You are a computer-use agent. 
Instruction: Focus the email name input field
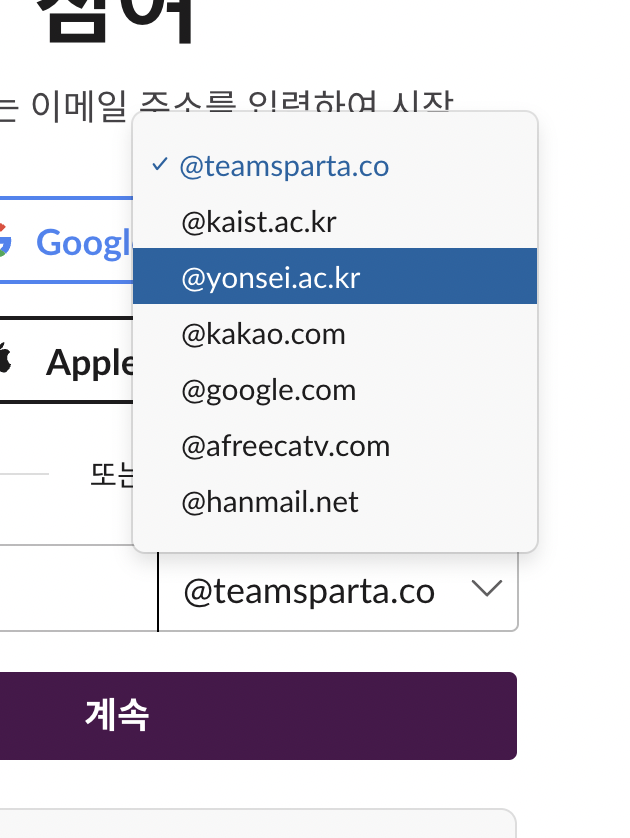click(x=79, y=588)
